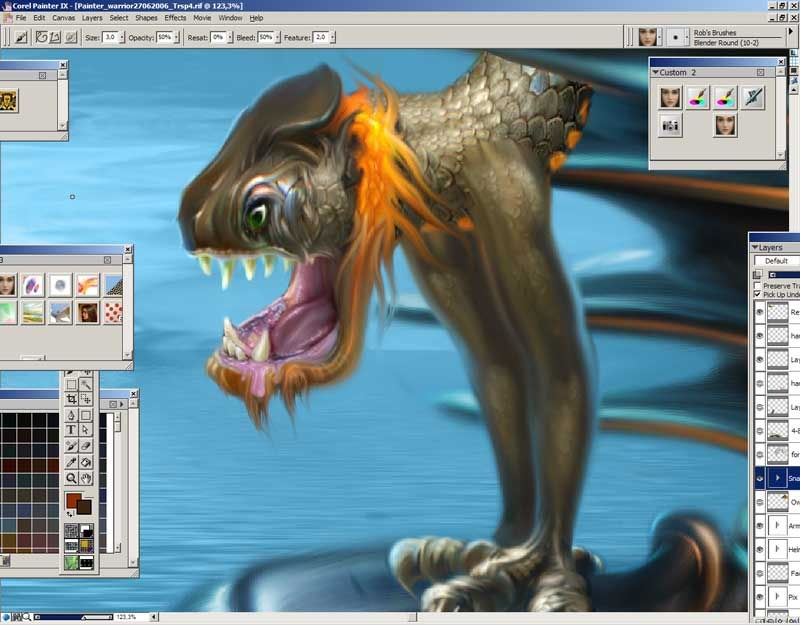800x625 pixels.
Task: Open the layer composite method Default dropdown
Action: pos(778,261)
